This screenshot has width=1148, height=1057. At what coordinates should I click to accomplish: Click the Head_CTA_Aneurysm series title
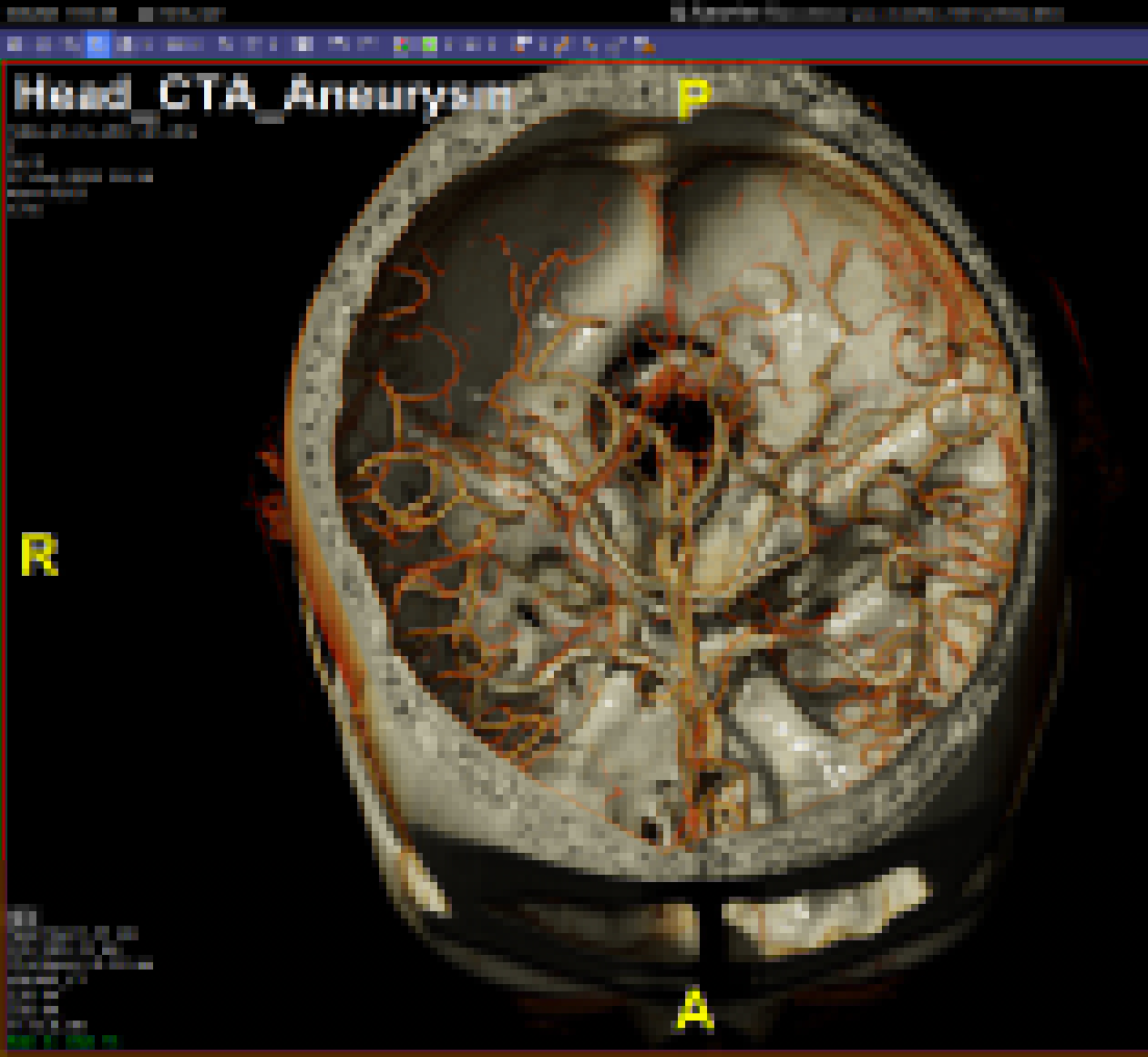pos(263,94)
